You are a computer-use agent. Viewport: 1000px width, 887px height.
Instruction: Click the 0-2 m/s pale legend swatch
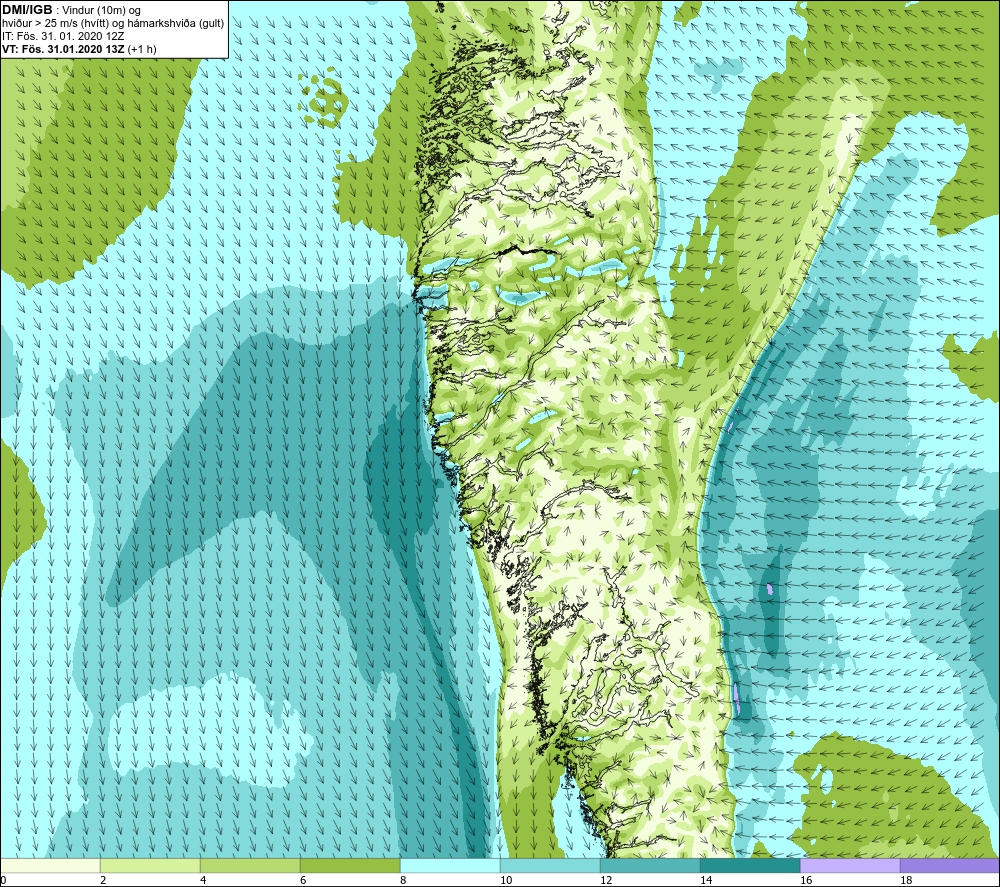50,865
